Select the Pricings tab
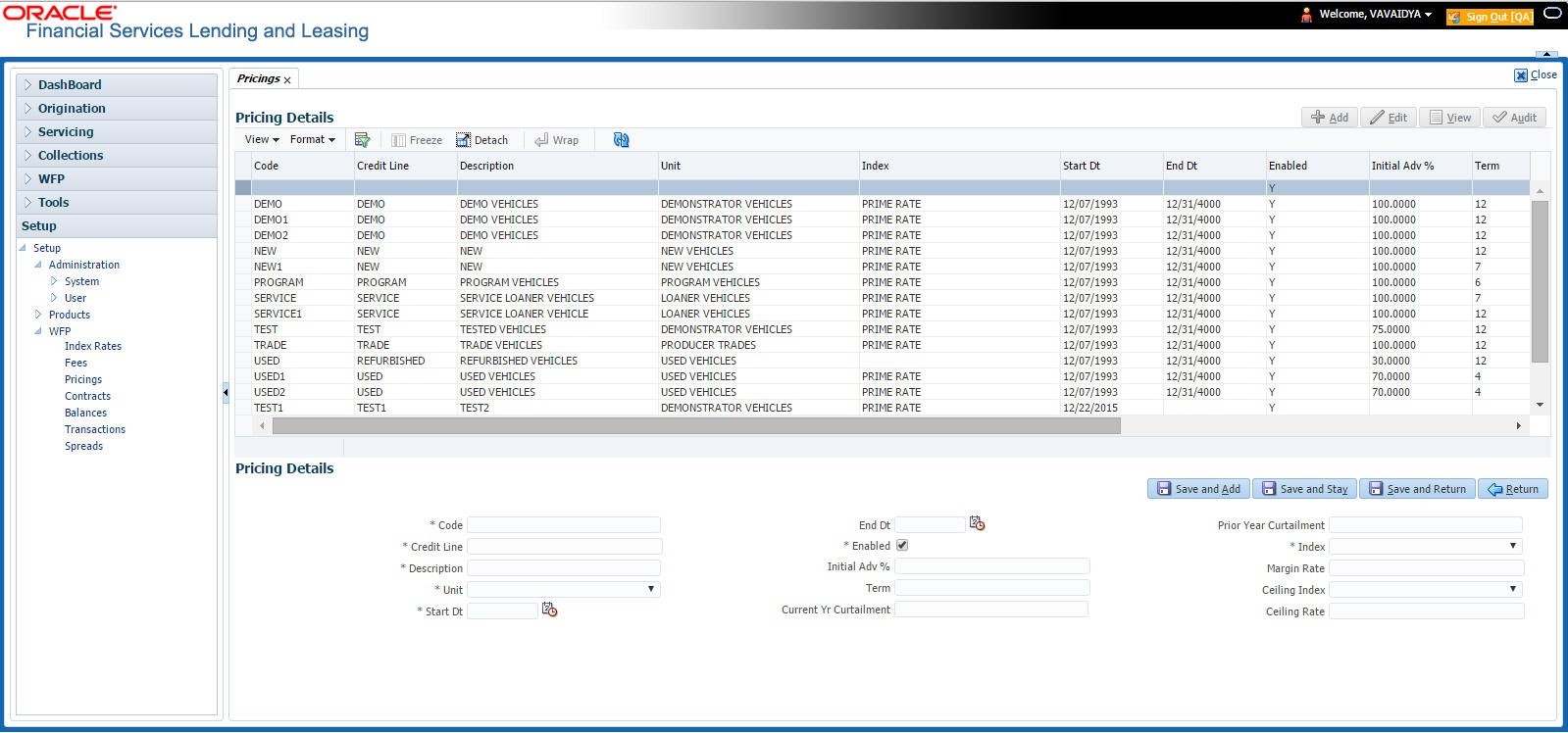 258,78
